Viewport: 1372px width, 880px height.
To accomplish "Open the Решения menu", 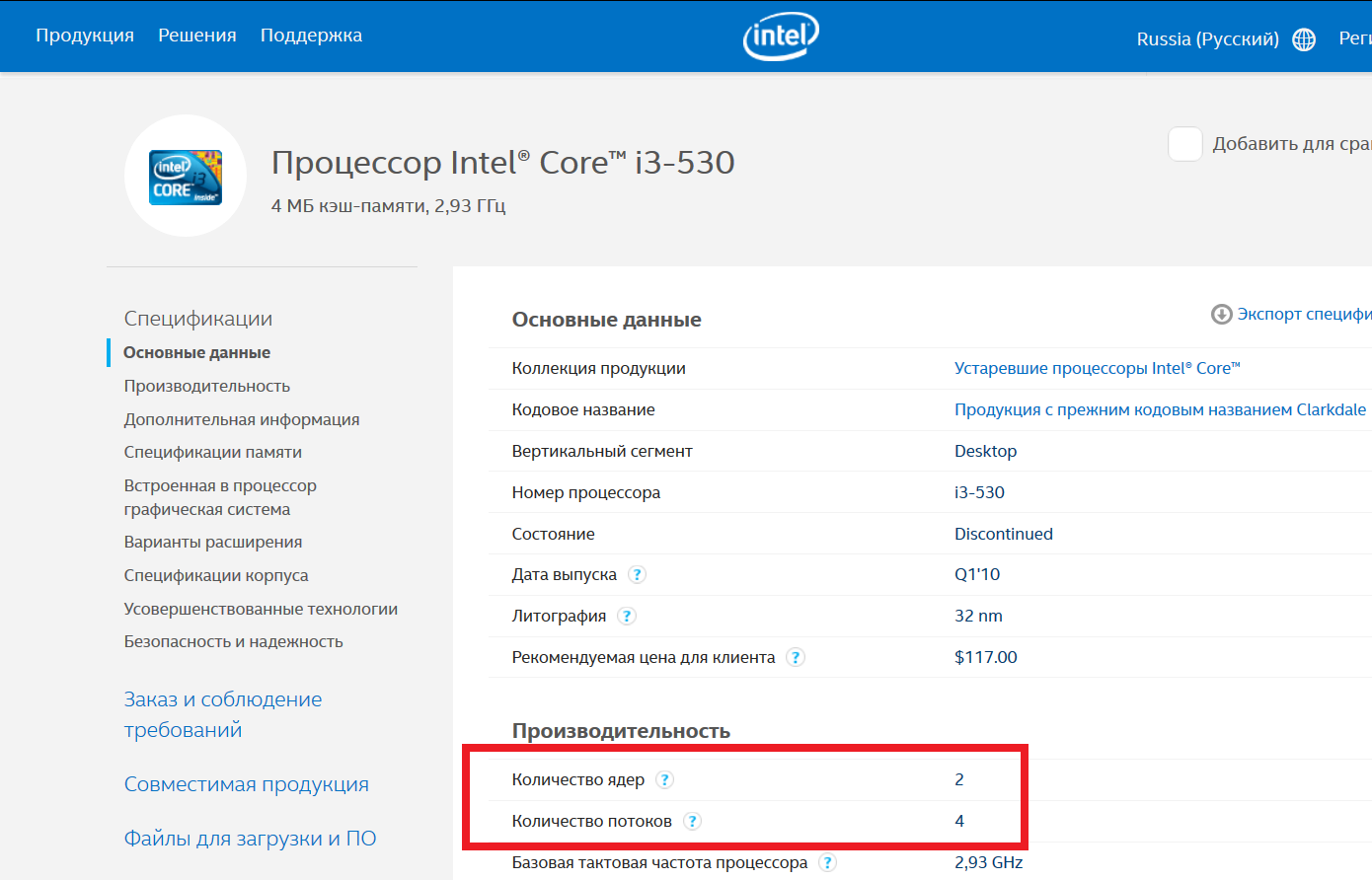I will click(197, 36).
